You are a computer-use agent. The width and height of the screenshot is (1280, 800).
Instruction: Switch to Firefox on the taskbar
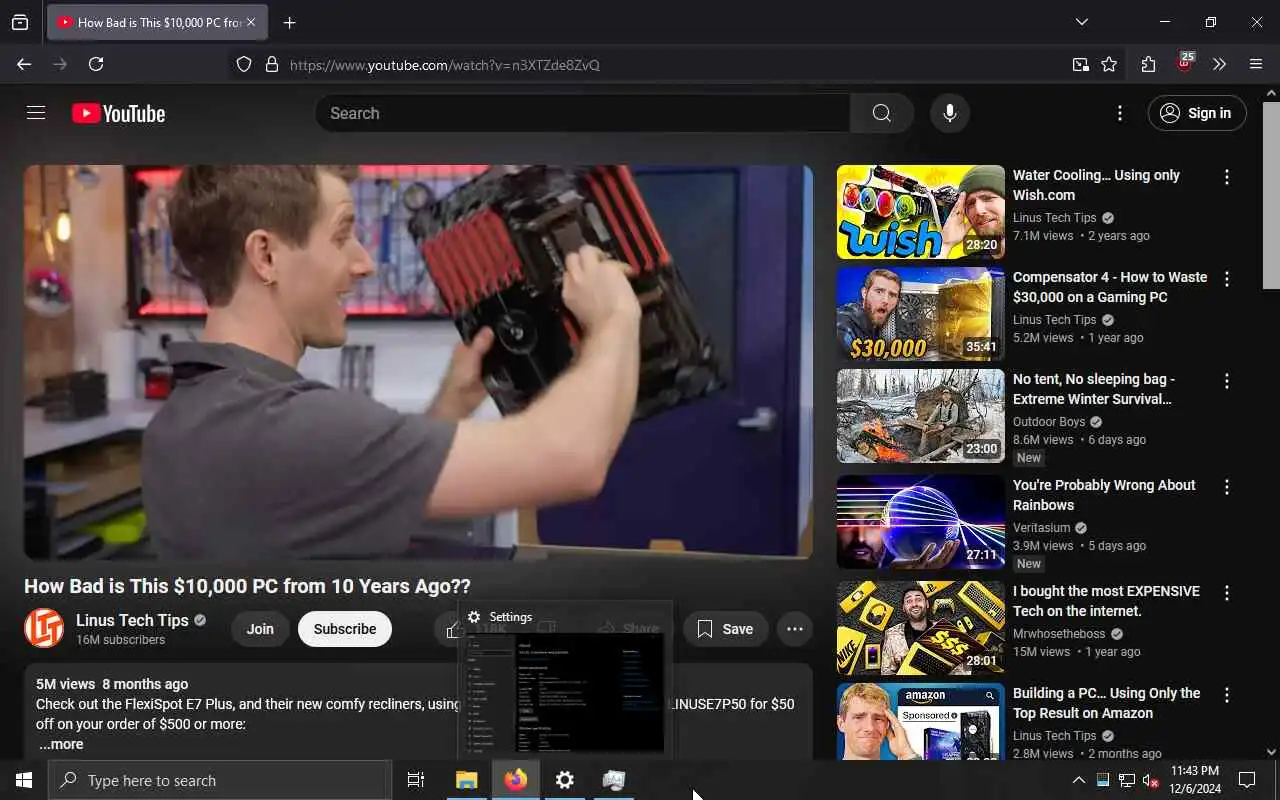(516, 780)
